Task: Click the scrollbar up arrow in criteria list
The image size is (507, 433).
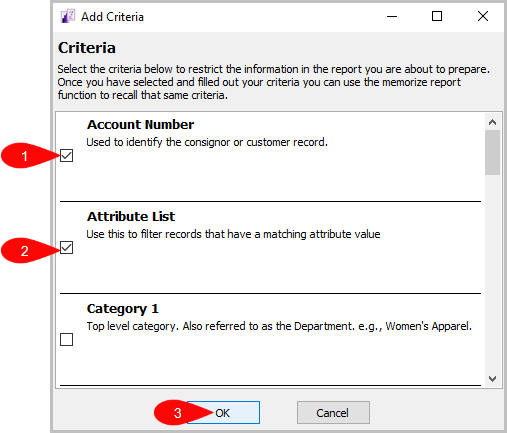Action: pos(492,122)
